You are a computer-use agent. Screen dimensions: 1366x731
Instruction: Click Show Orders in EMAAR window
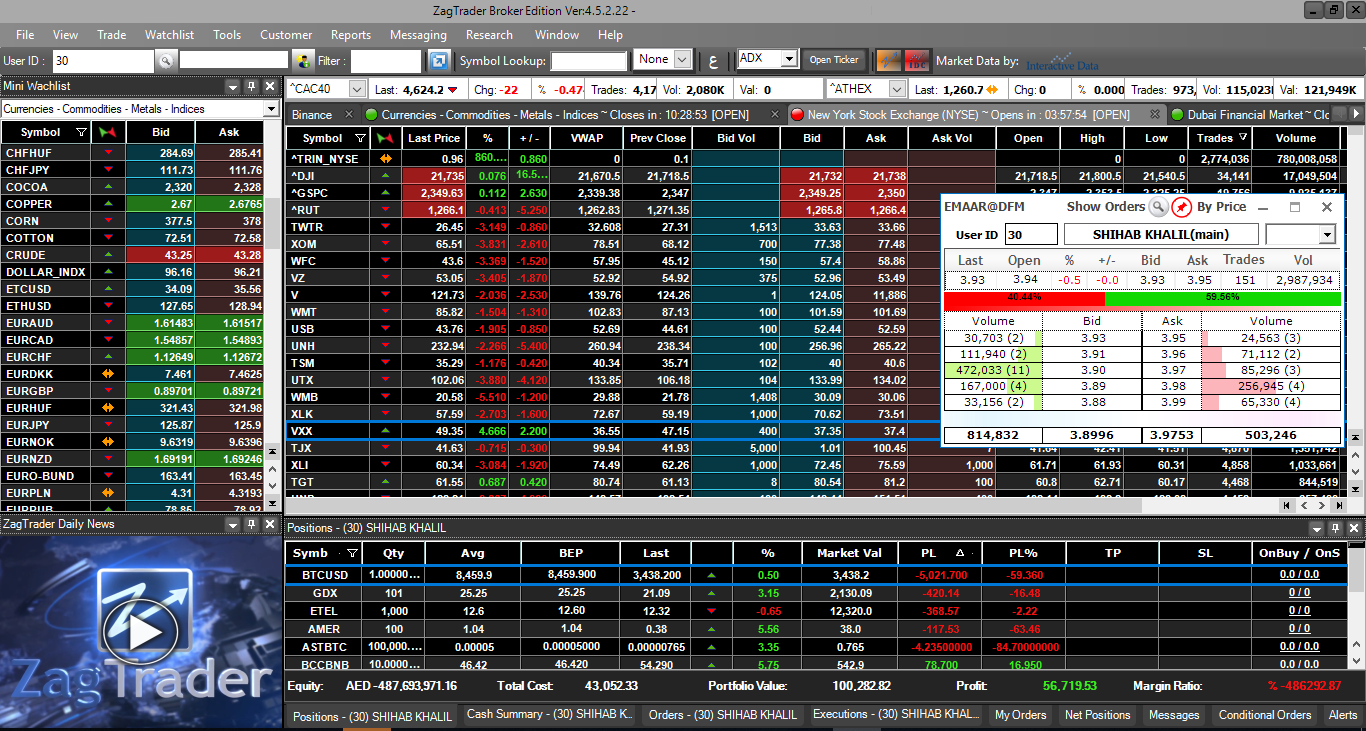pos(1105,207)
